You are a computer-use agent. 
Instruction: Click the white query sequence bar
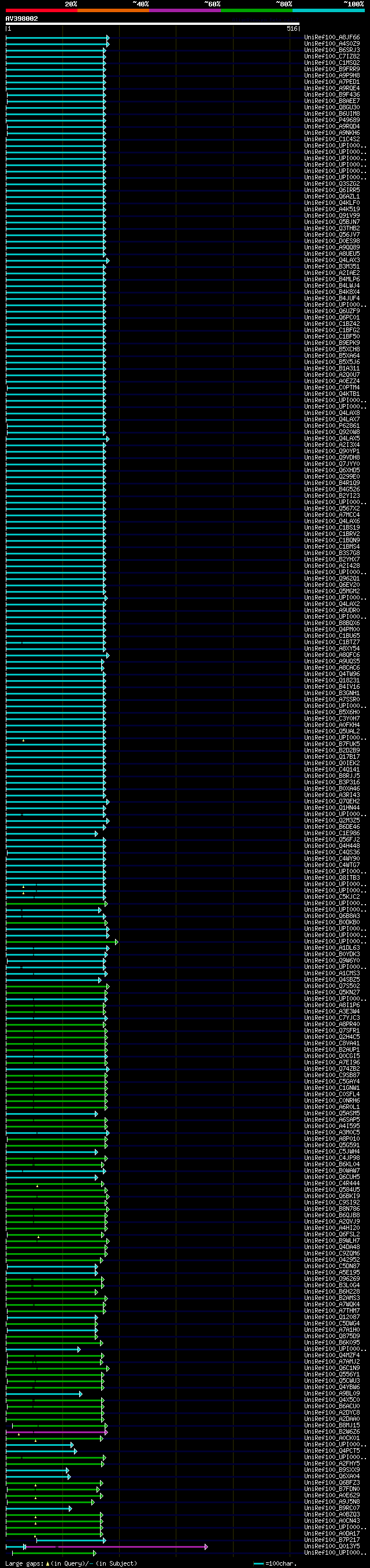click(153, 24)
